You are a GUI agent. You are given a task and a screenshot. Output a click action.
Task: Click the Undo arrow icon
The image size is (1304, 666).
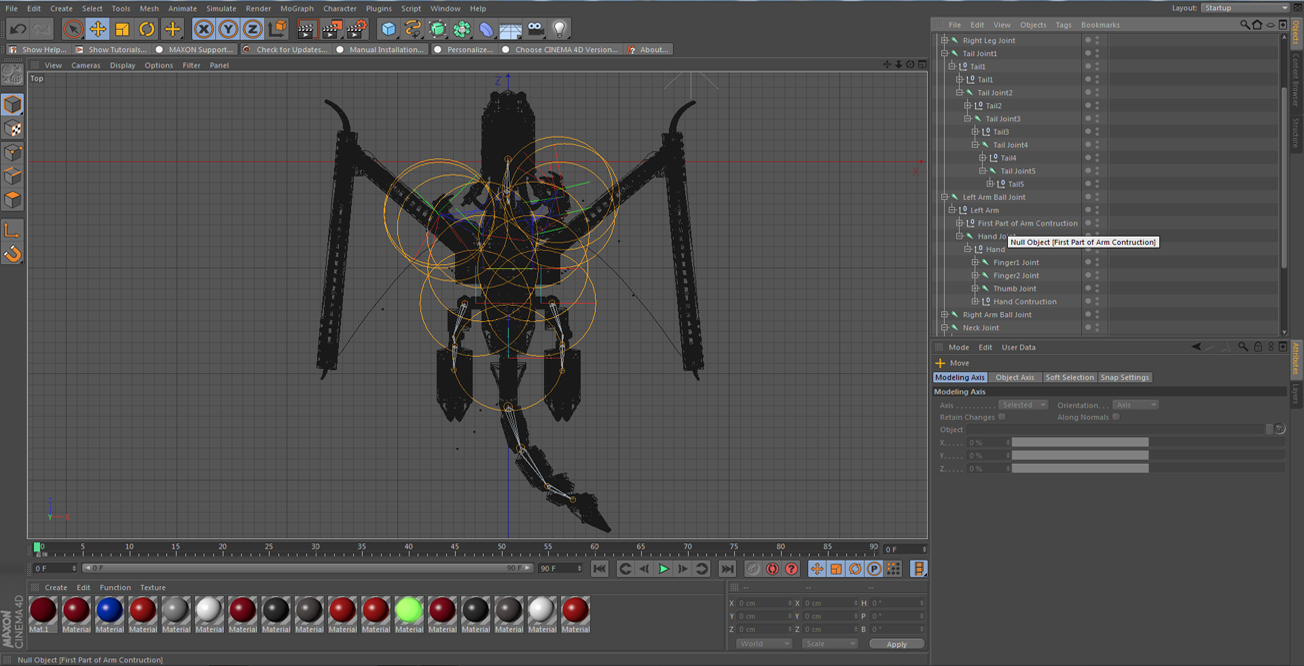tap(17, 29)
